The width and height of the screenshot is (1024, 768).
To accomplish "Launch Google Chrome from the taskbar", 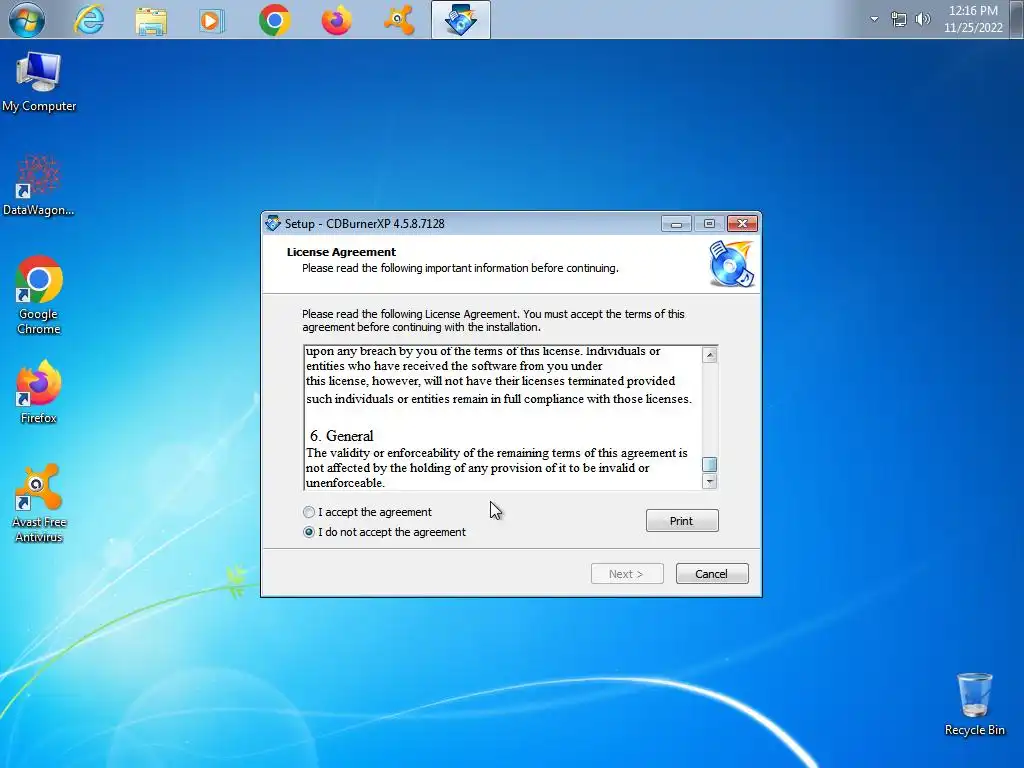I will [x=274, y=20].
